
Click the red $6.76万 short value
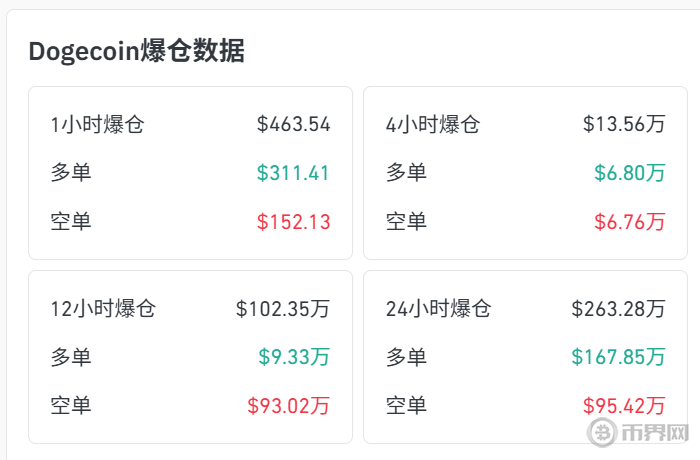(629, 222)
